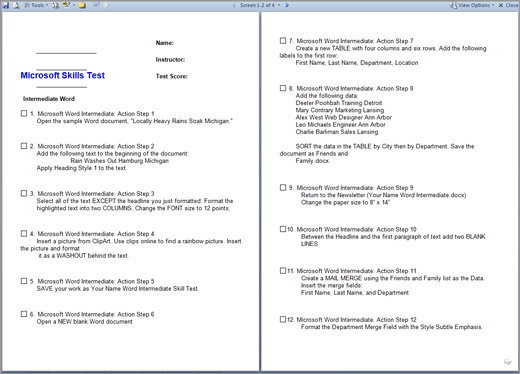This screenshot has height=374, width=520.
Task: Open Print Preview from the toolbar
Action: pos(16,5)
